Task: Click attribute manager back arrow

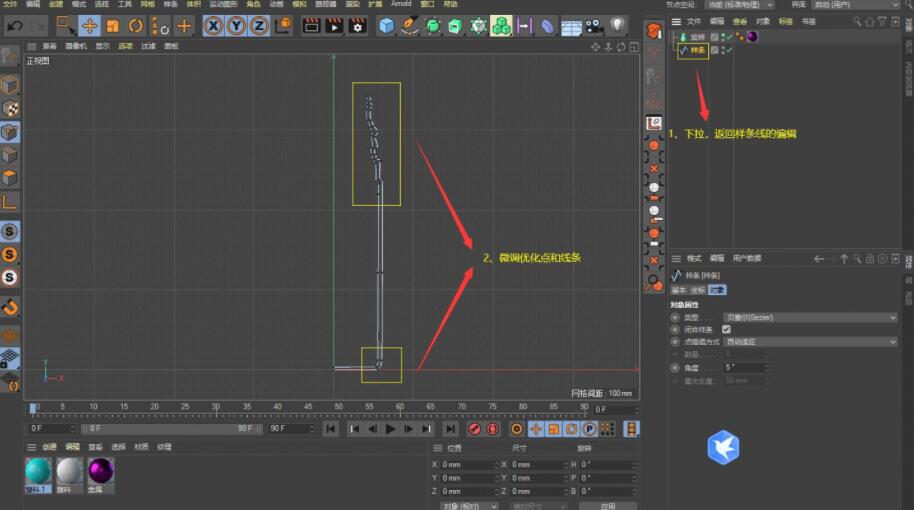Action: click(818, 259)
